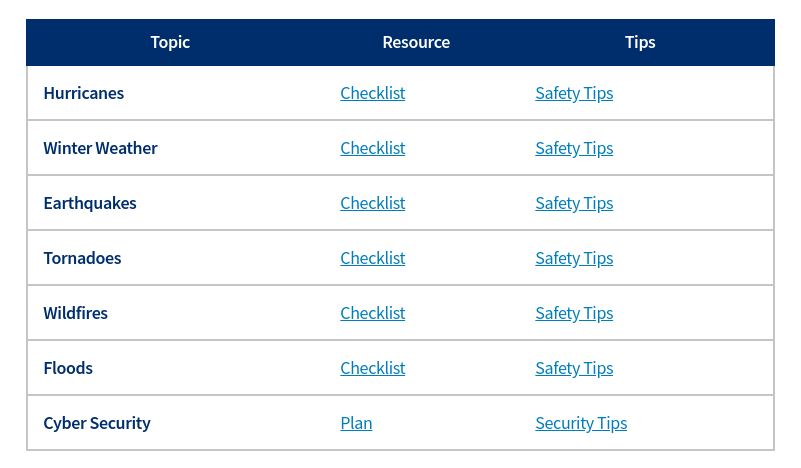Open Wildfires Safety Tips link
Image resolution: width=801 pixels, height=468 pixels.
tap(574, 313)
